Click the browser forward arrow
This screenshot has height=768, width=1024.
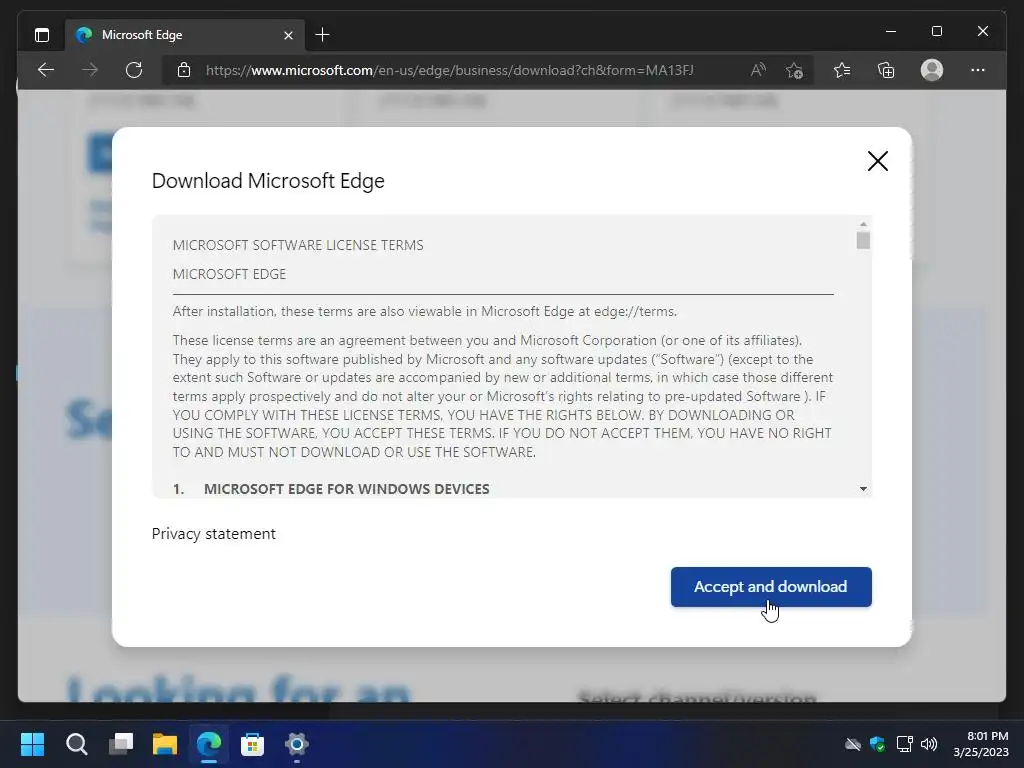[x=90, y=70]
